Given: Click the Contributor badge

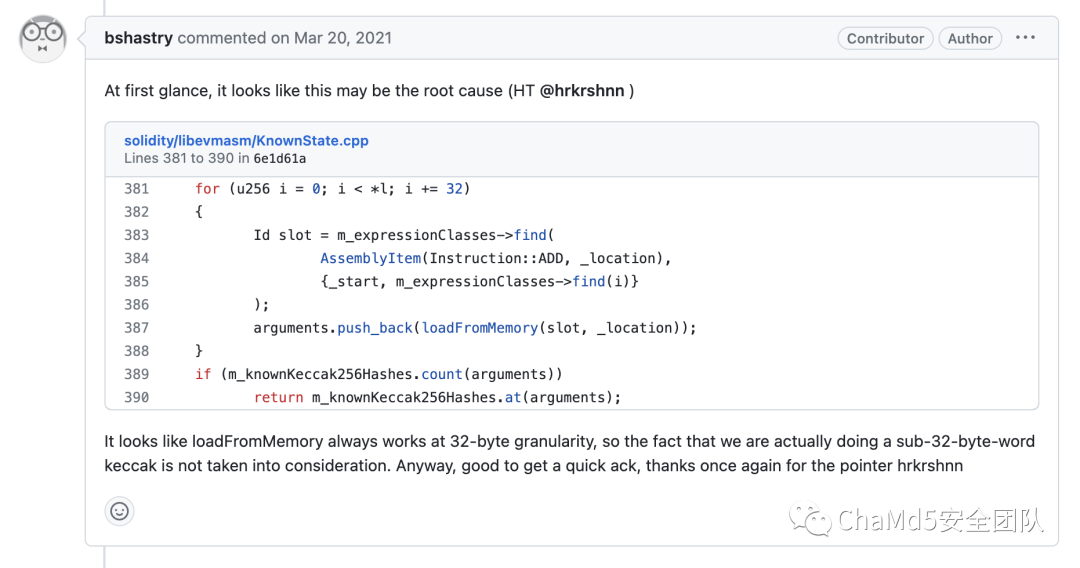Looking at the screenshot, I should (885, 39).
